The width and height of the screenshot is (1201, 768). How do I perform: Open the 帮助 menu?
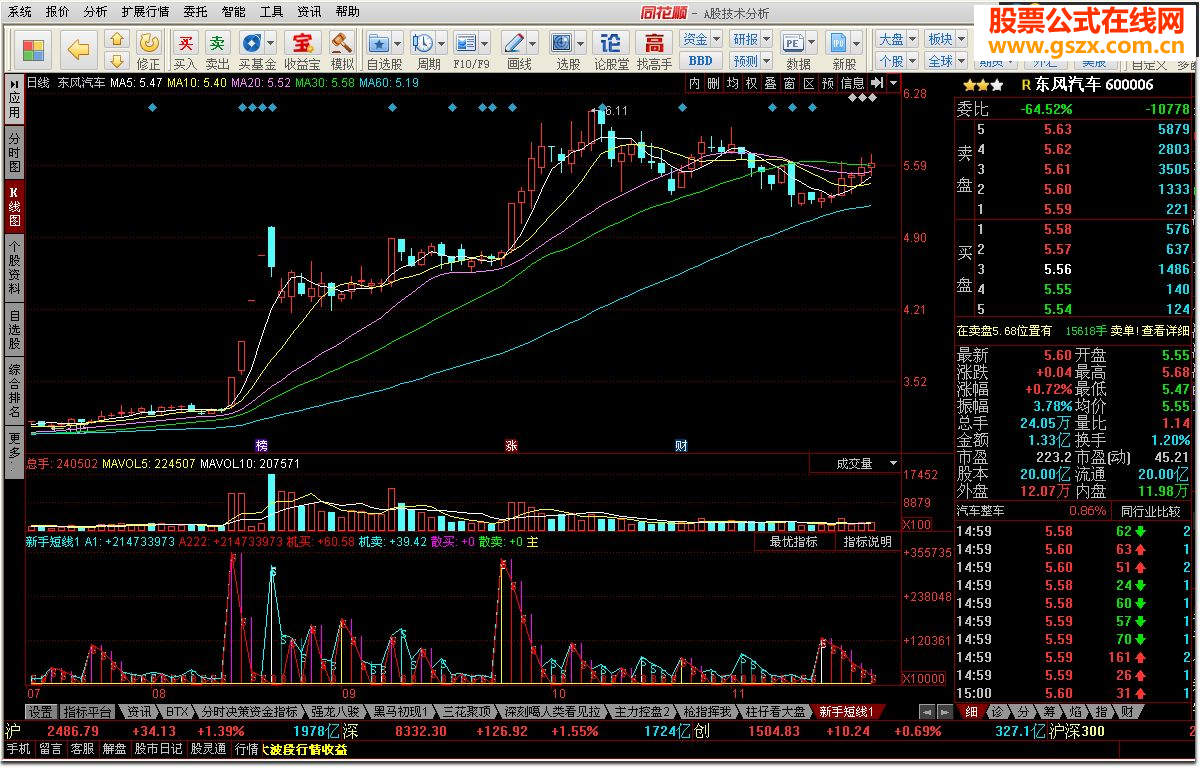click(347, 12)
